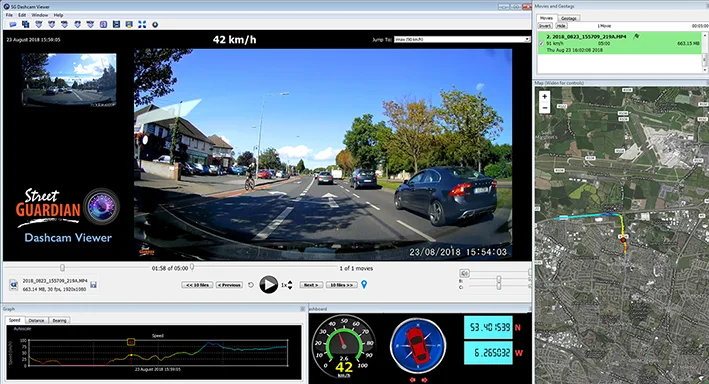Click the floppy save icon beside filename
The height and width of the screenshot is (384, 709).
point(93,285)
